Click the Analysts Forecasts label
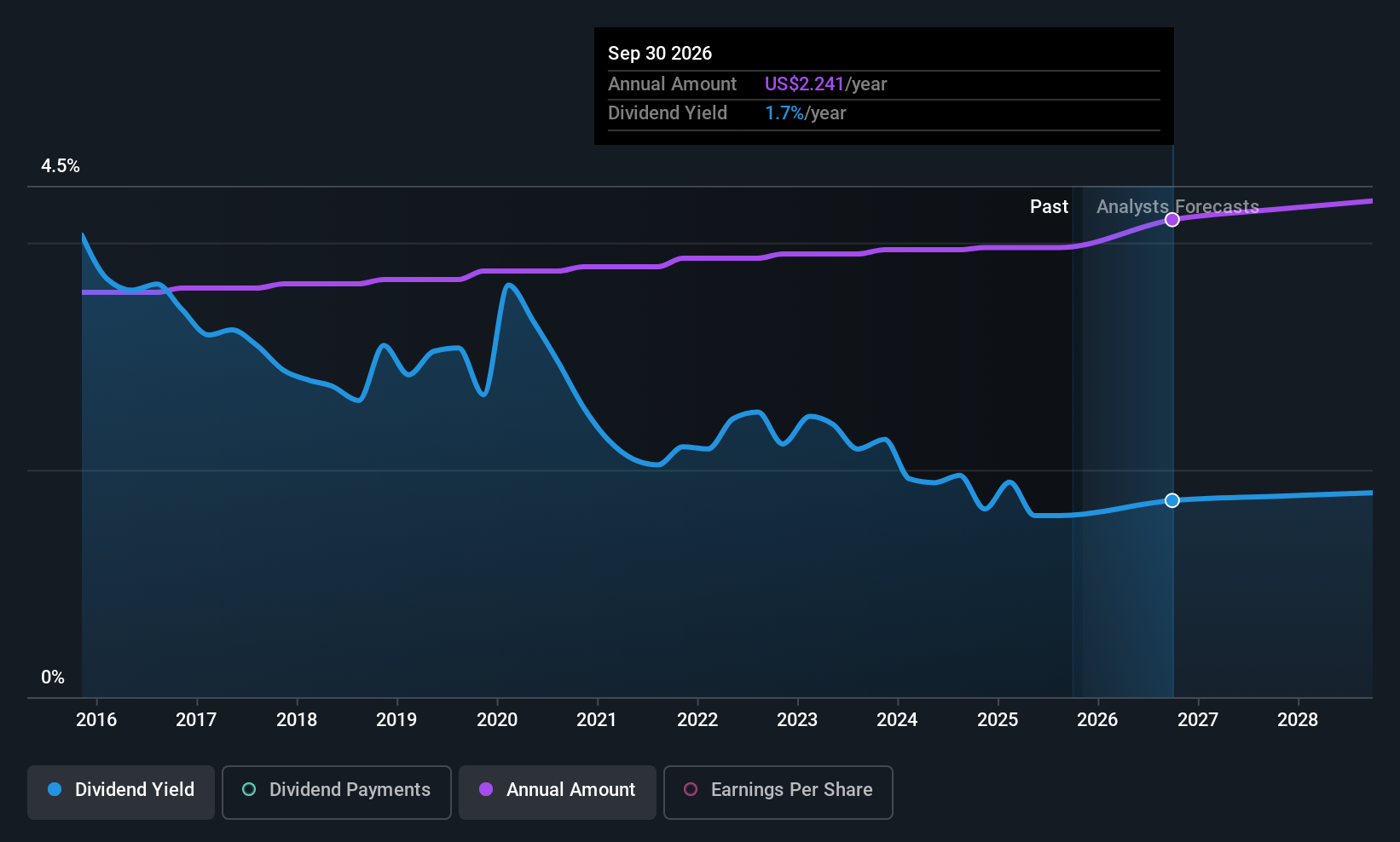This screenshot has height=842, width=1400. pyautogui.click(x=1177, y=207)
